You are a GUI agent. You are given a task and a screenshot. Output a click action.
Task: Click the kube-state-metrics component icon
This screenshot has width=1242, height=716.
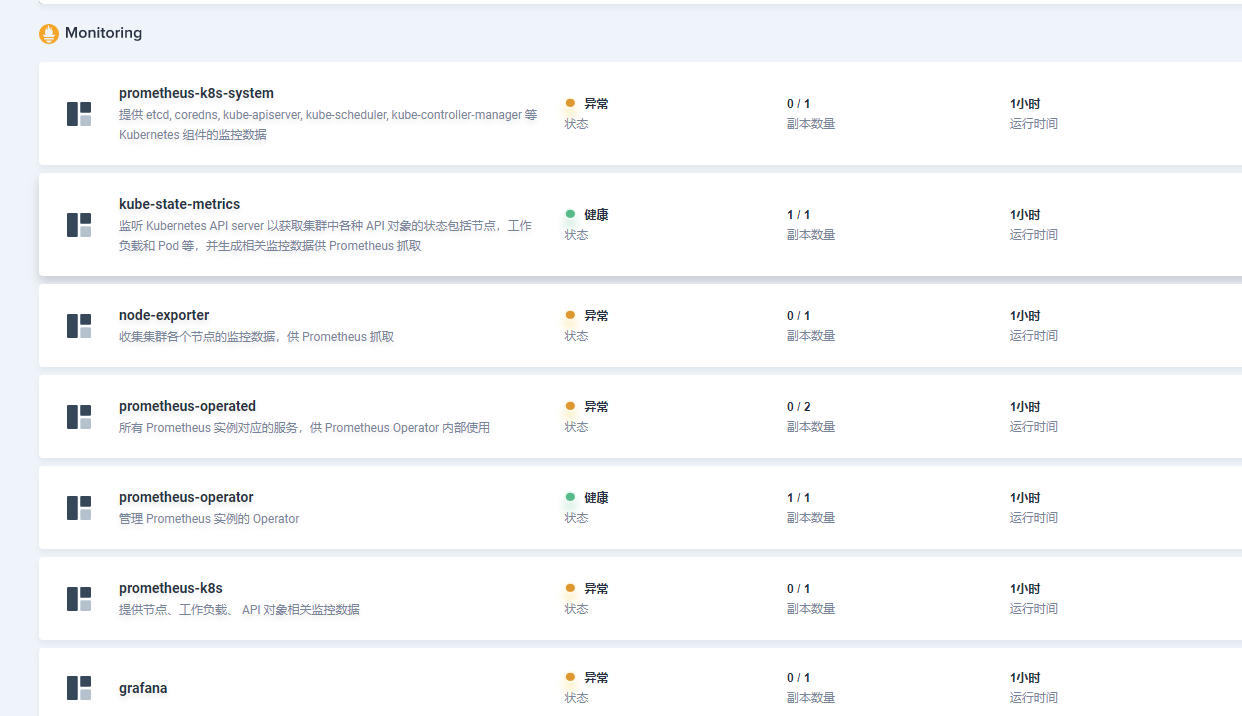pyautogui.click(x=79, y=225)
